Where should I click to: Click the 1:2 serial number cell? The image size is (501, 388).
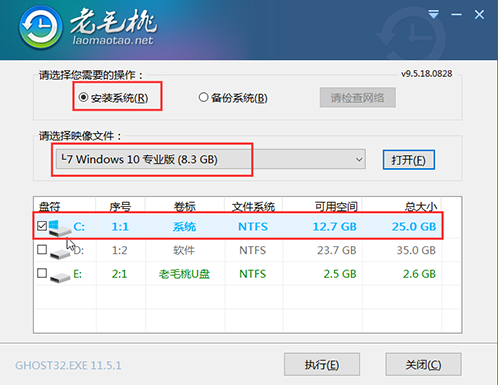119,250
